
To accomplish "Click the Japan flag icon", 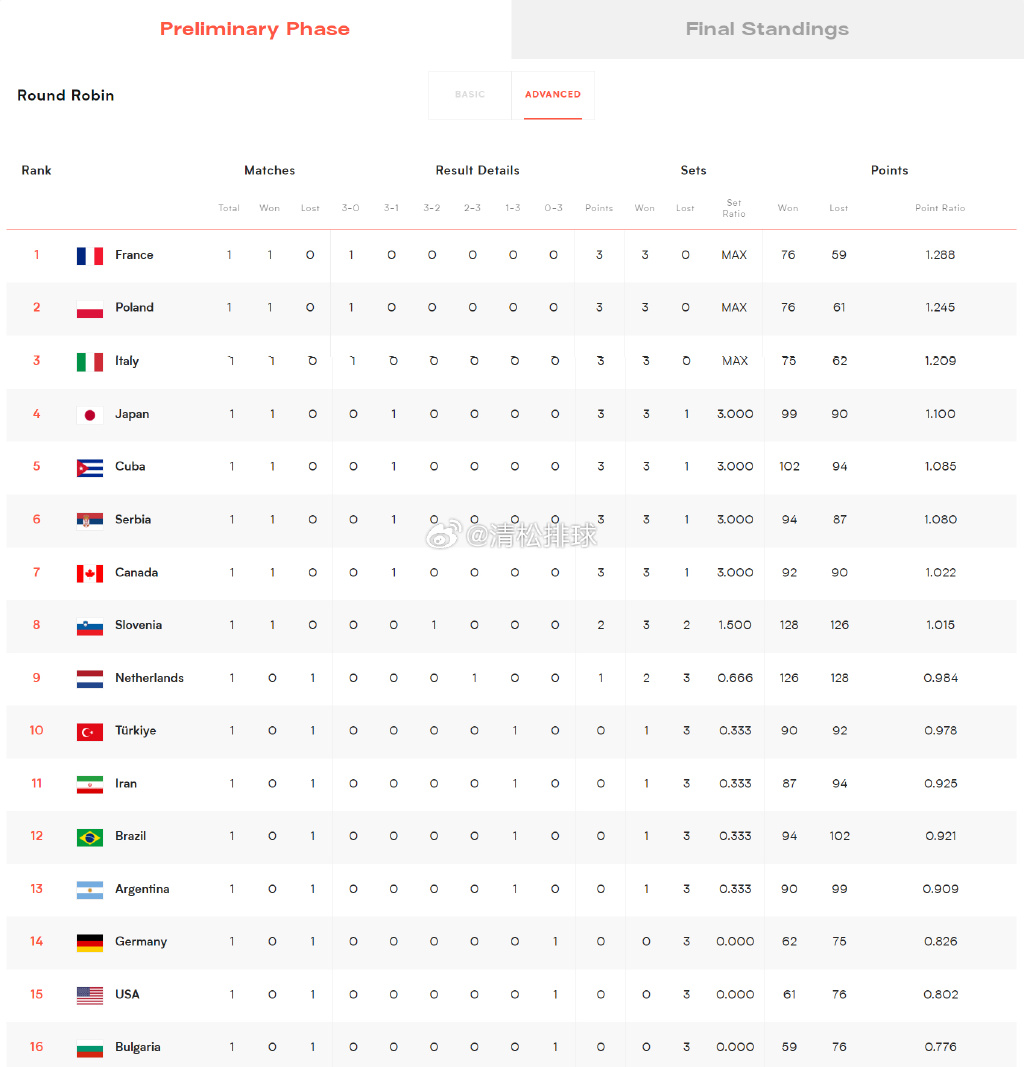I will pyautogui.click(x=90, y=415).
